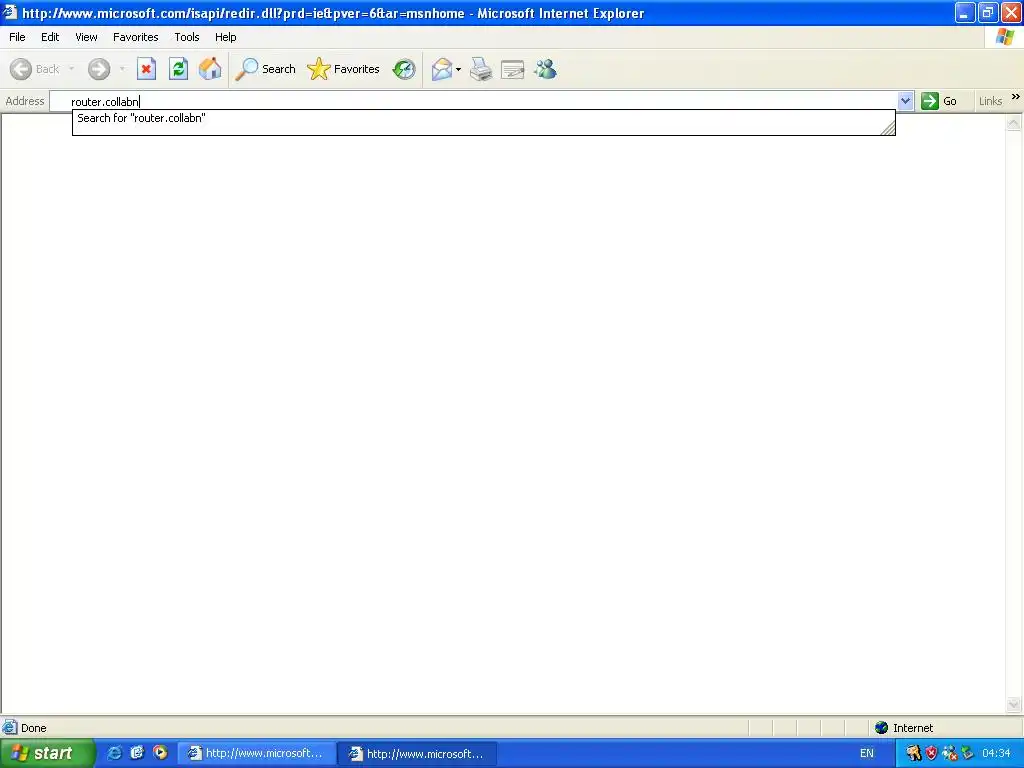Switch to first http://www.microsoft taskbar window
The height and width of the screenshot is (768, 1024).
[257, 754]
